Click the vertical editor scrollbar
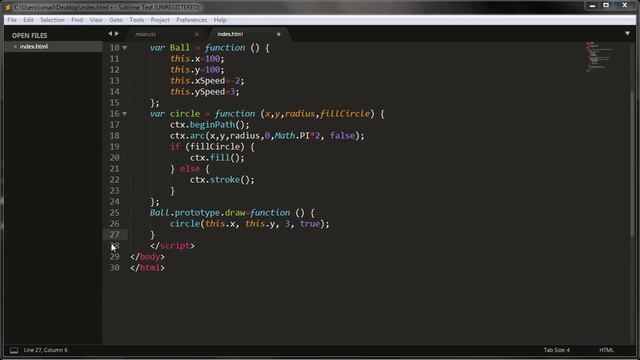The height and width of the screenshot is (360, 640). [x=633, y=163]
